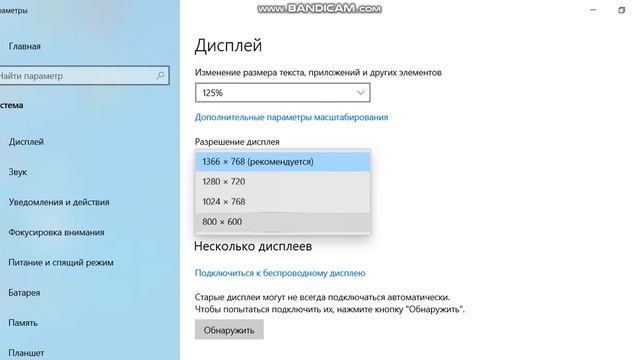Open Планшет settings in sidebar

26,353
